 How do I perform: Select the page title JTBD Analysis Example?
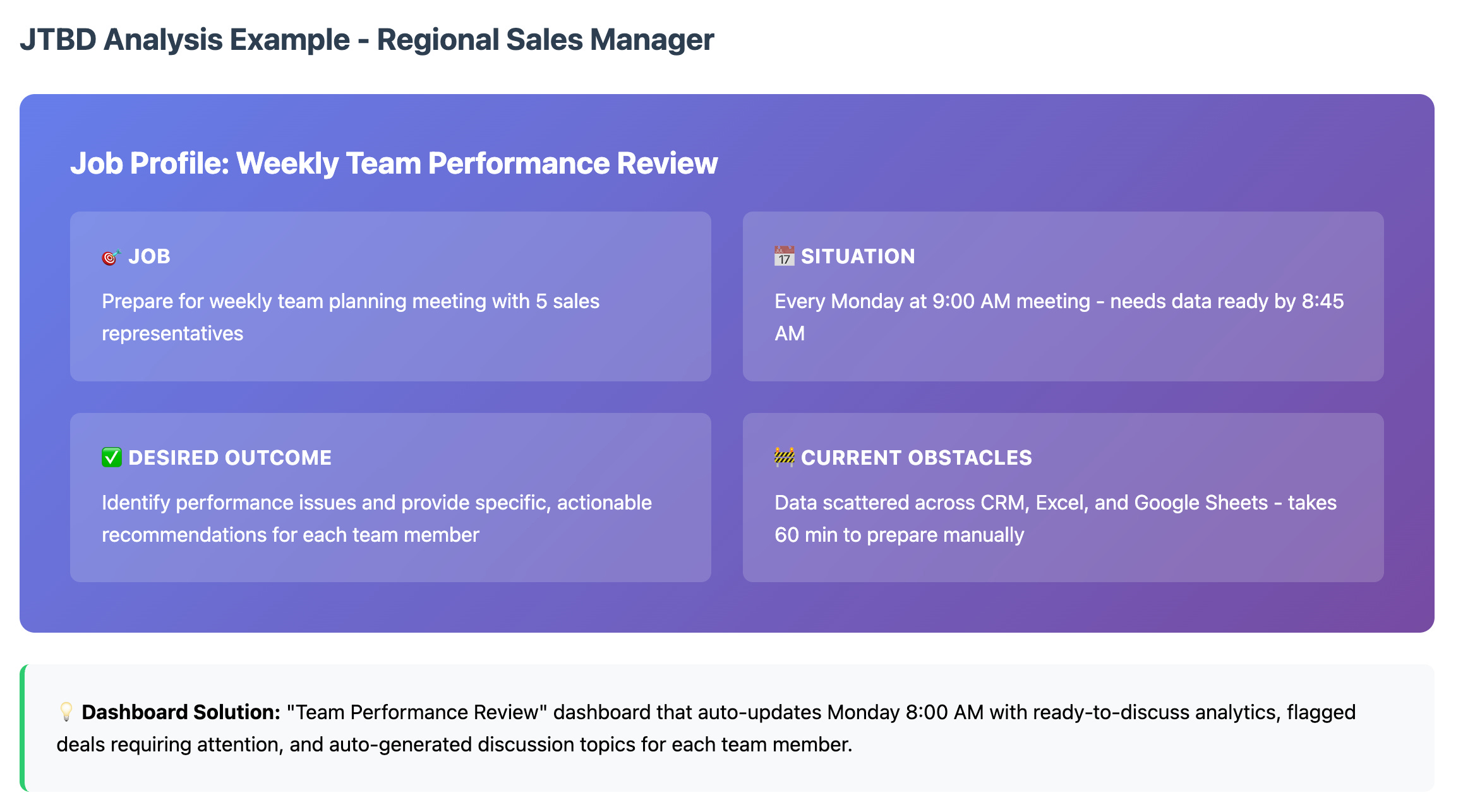[x=366, y=40]
